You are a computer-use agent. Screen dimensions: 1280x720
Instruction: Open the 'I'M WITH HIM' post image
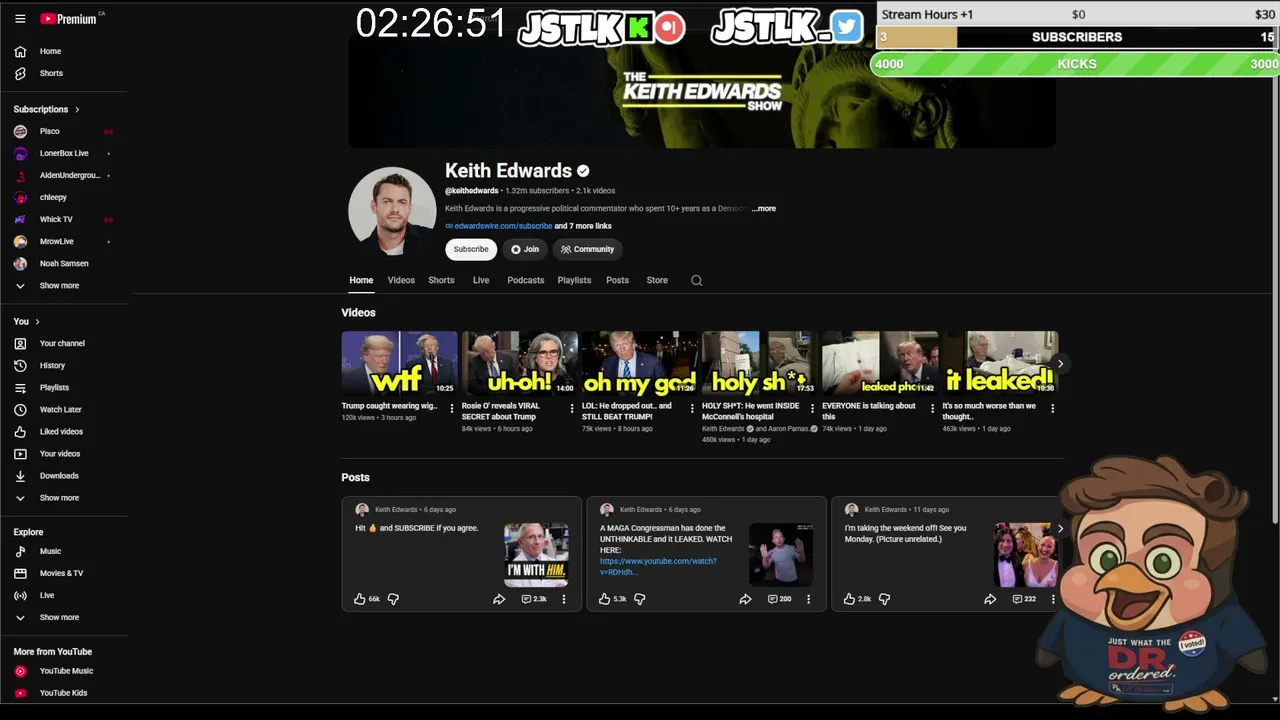536,555
